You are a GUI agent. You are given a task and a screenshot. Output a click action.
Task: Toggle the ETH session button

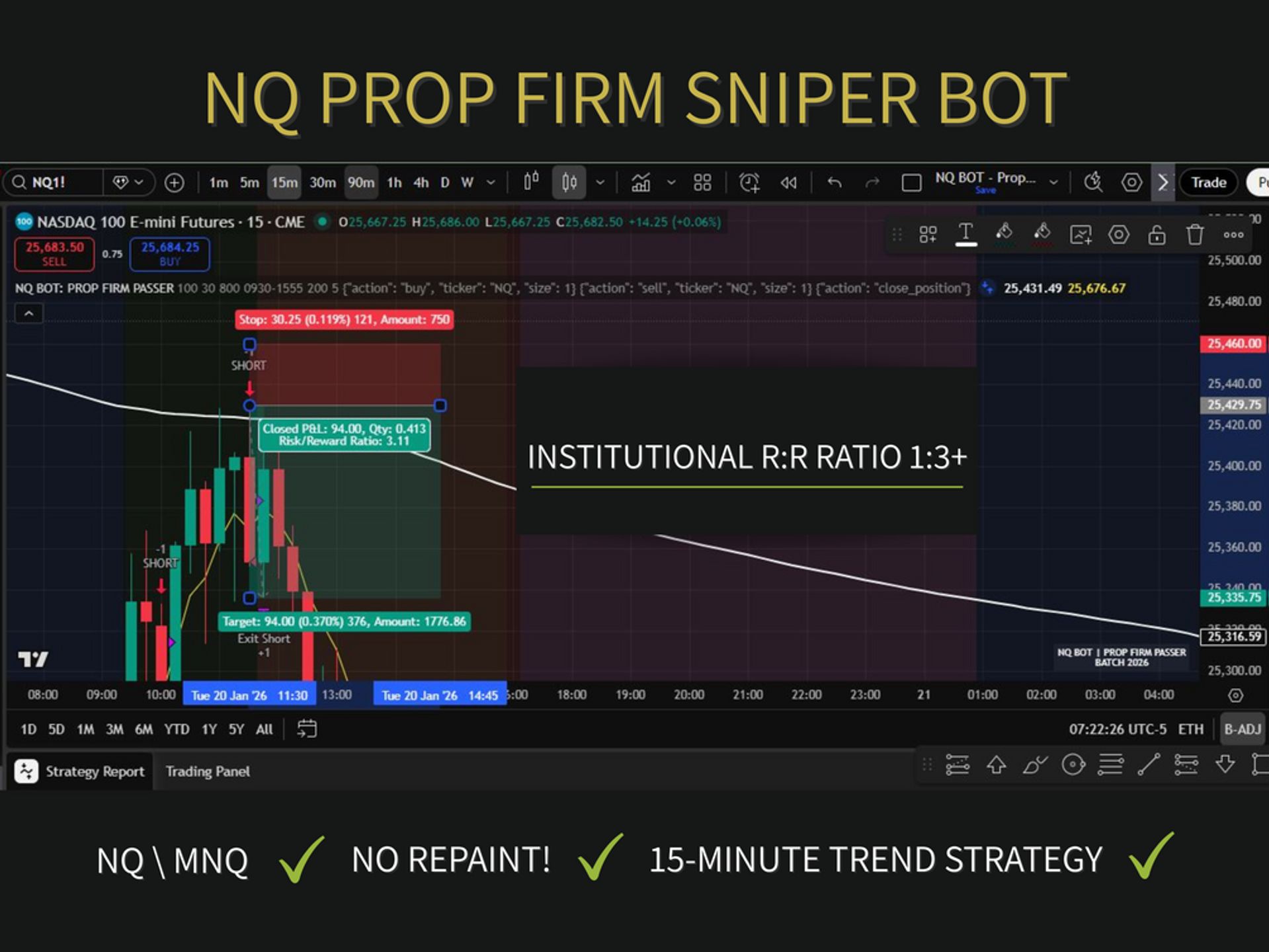click(x=1190, y=729)
